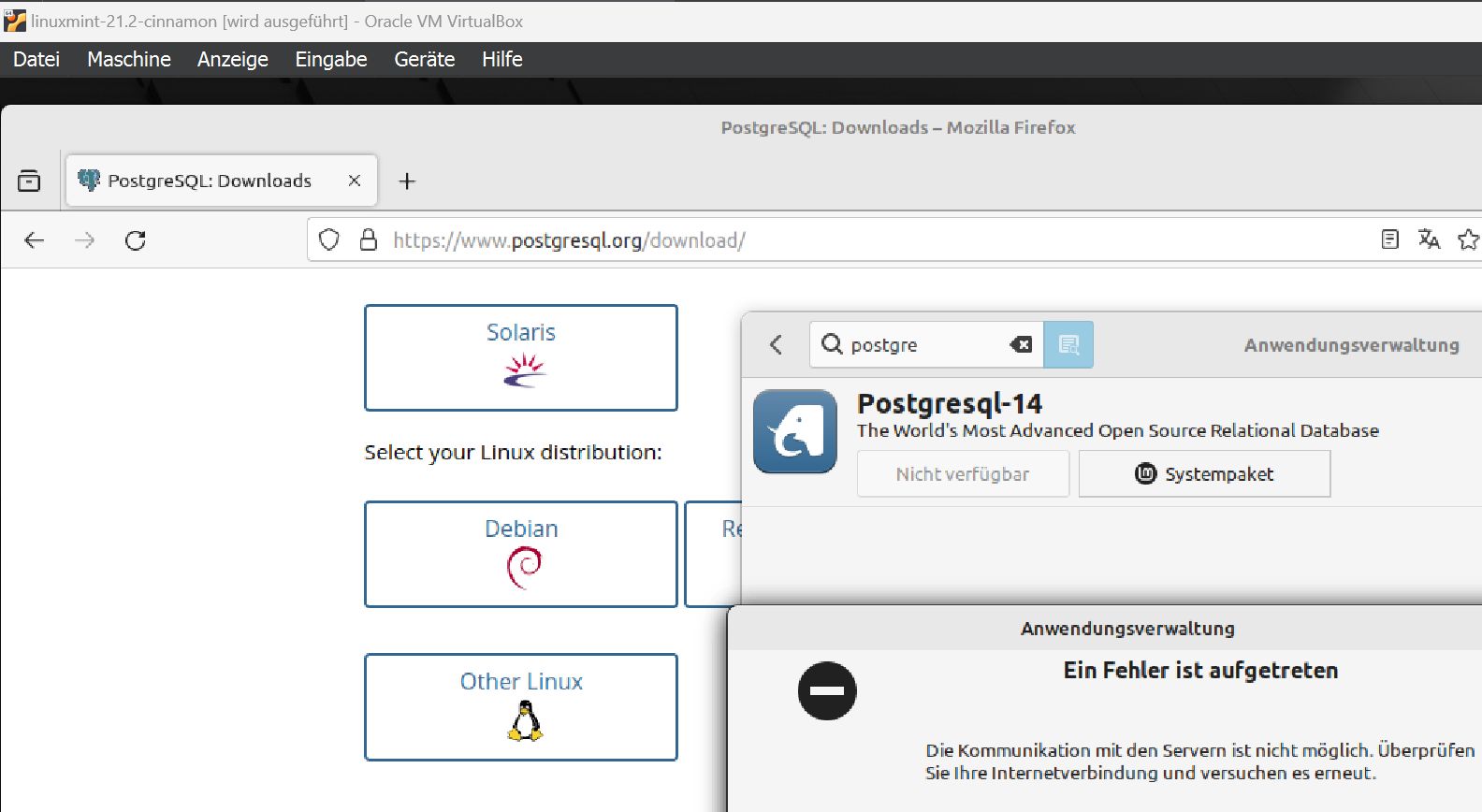
Task: Click the Firefox forward arrow
Action: pos(84,240)
